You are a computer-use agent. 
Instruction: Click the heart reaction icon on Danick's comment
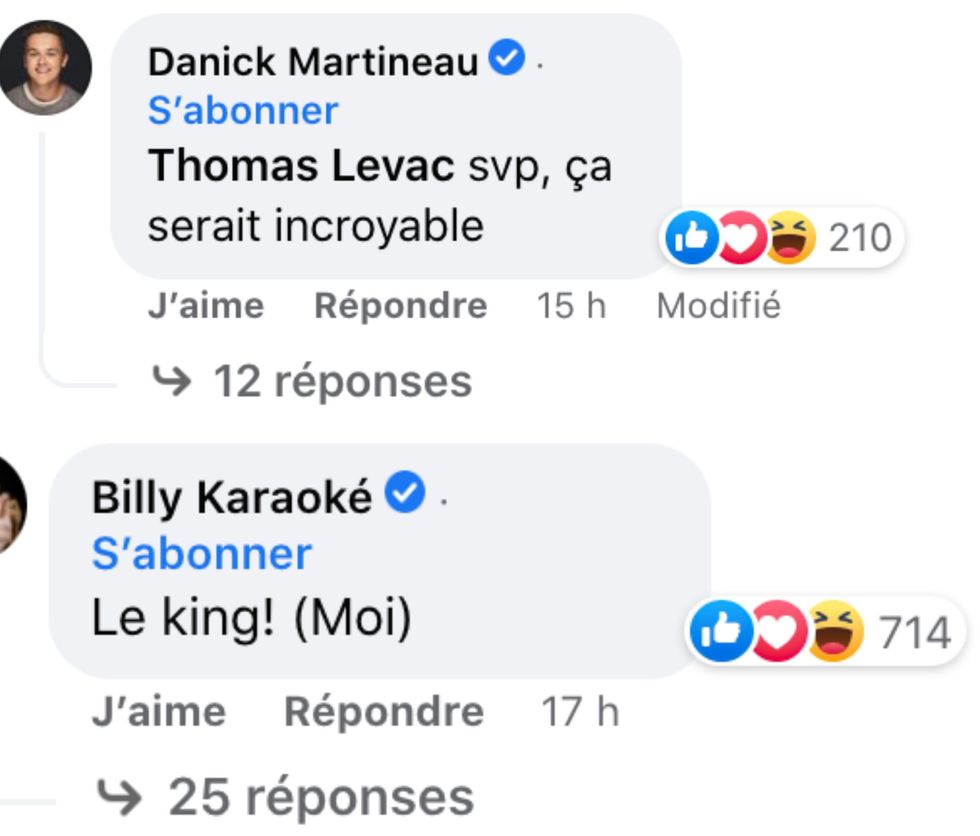pyautogui.click(x=738, y=239)
